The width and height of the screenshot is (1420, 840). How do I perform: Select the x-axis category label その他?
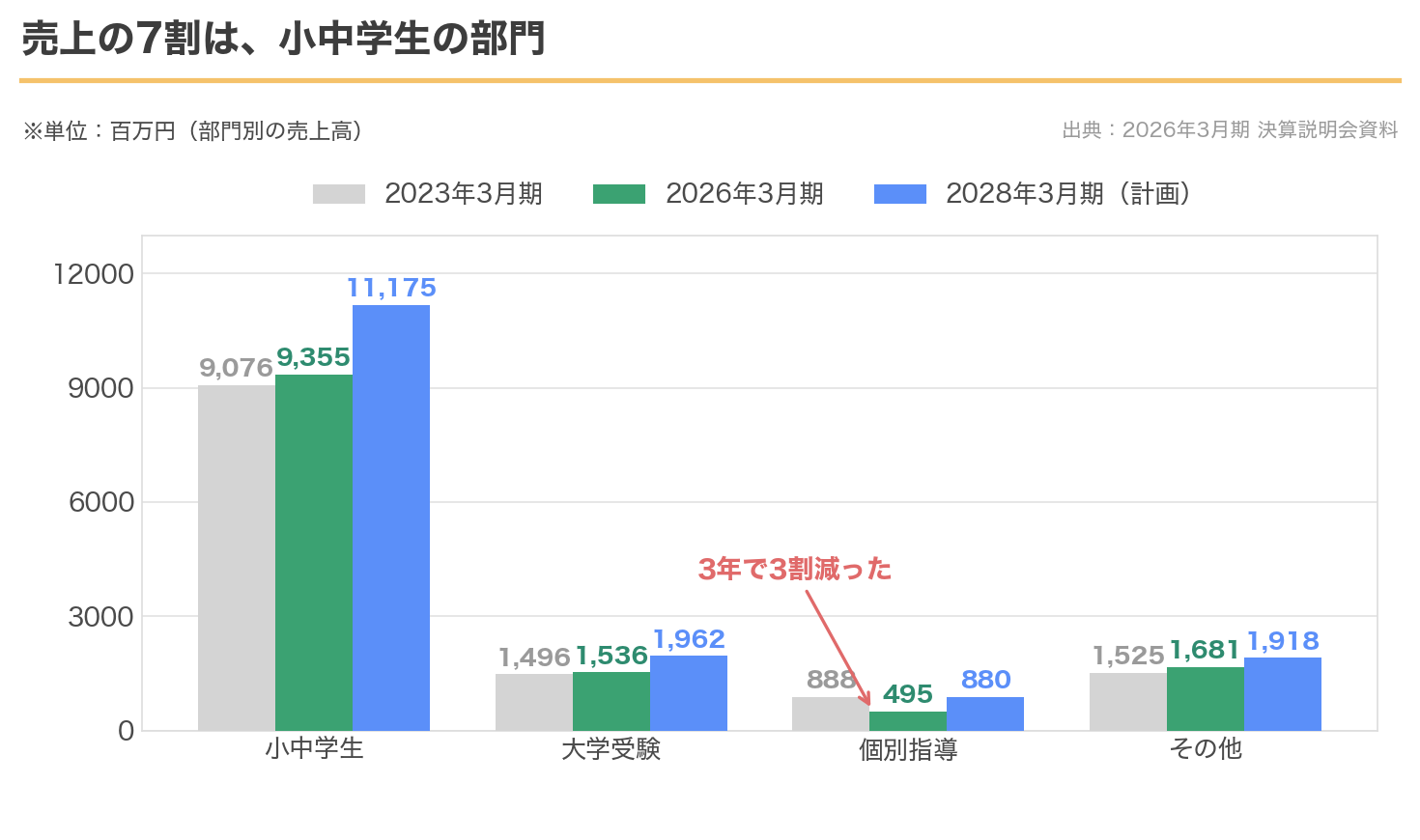tap(1206, 749)
